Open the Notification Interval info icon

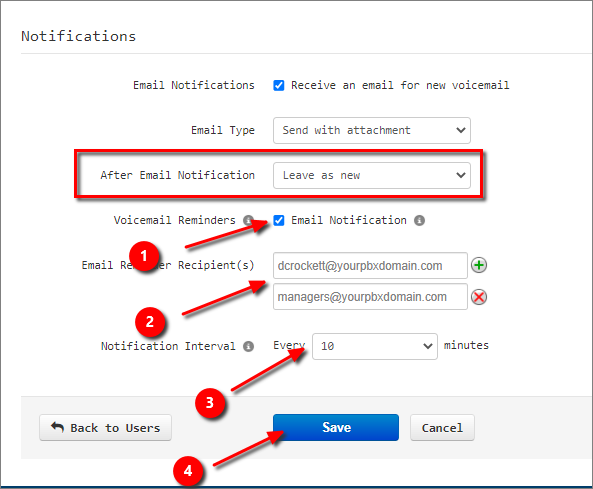coord(248,346)
